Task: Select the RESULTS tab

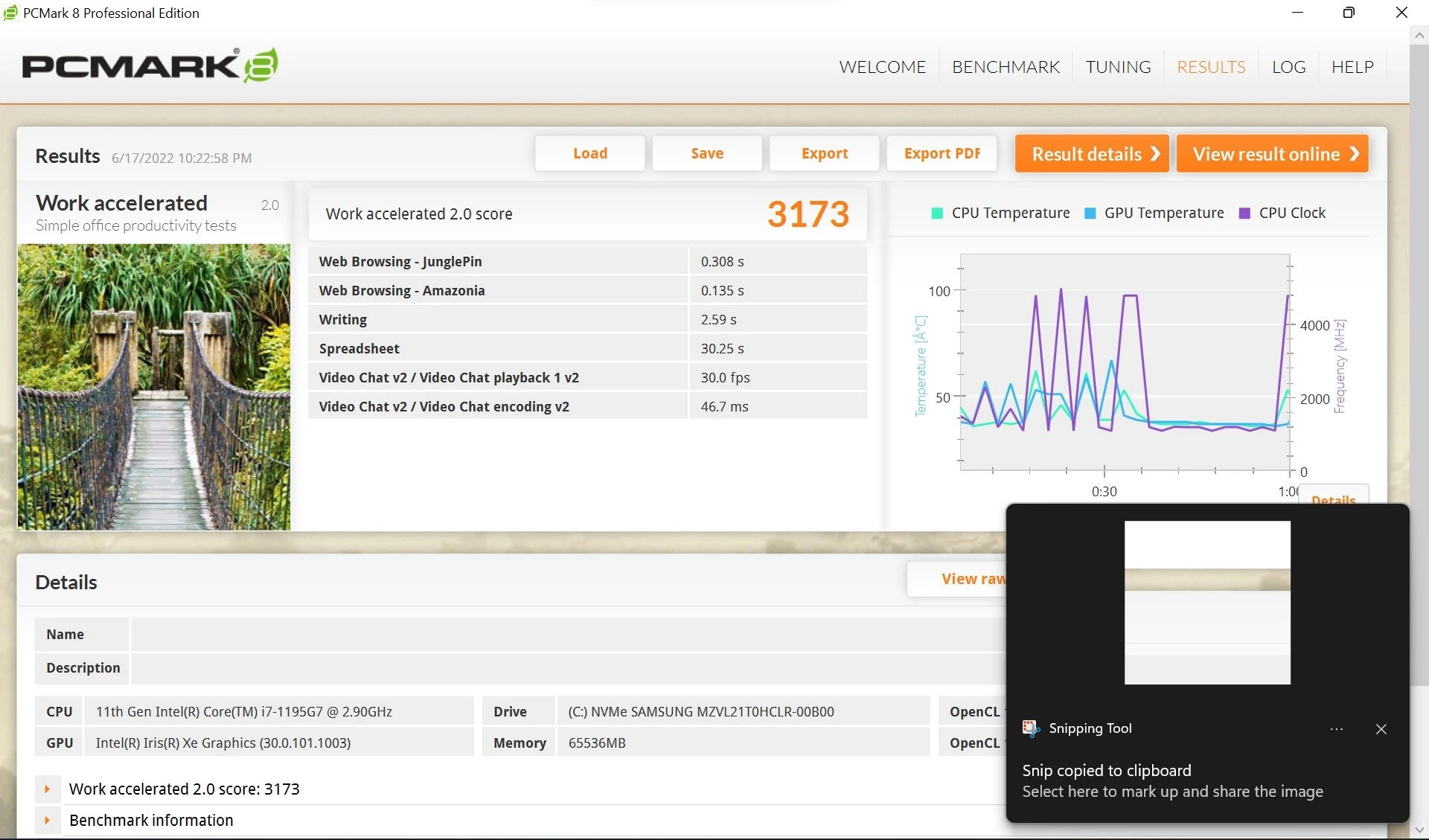Action: coord(1211,67)
